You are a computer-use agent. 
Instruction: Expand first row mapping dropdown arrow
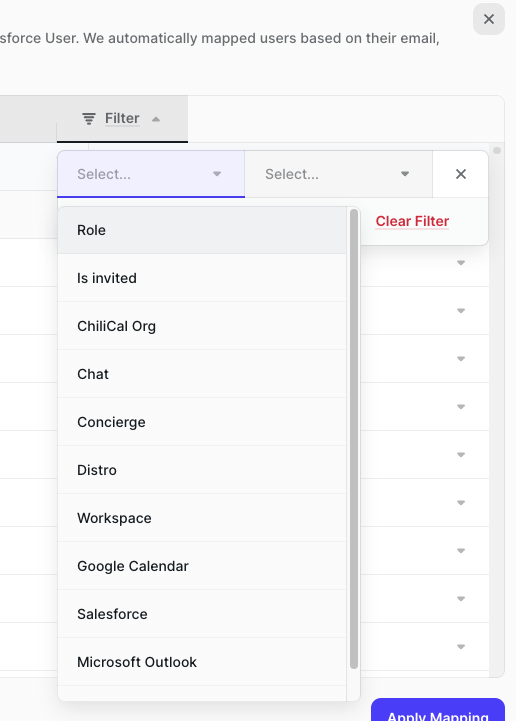pos(461,263)
